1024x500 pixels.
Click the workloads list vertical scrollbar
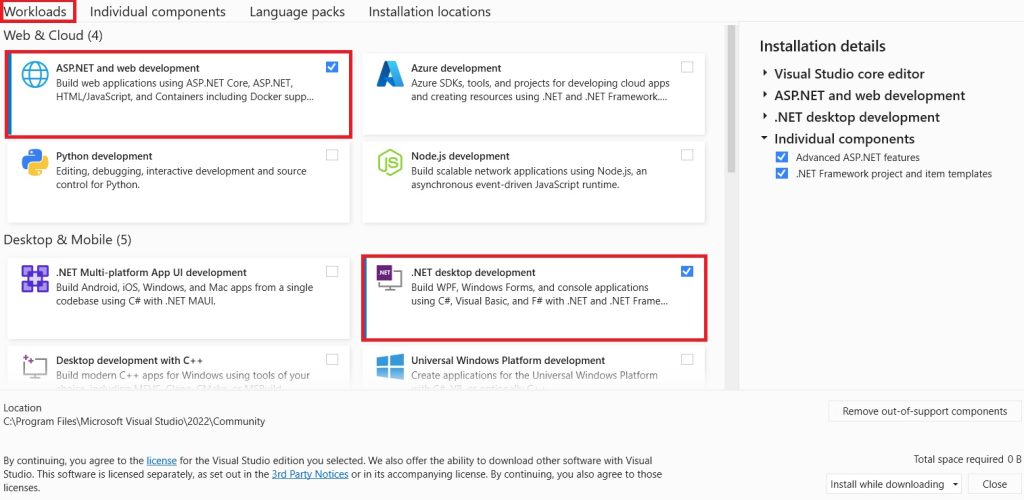731,98
